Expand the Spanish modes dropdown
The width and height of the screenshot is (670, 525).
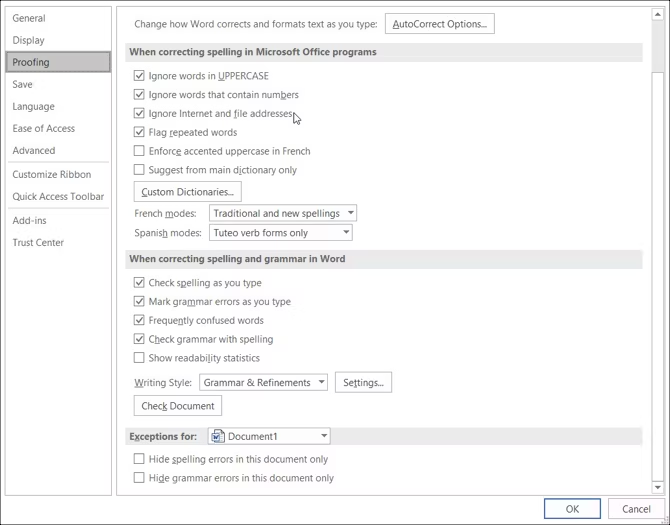(281, 233)
